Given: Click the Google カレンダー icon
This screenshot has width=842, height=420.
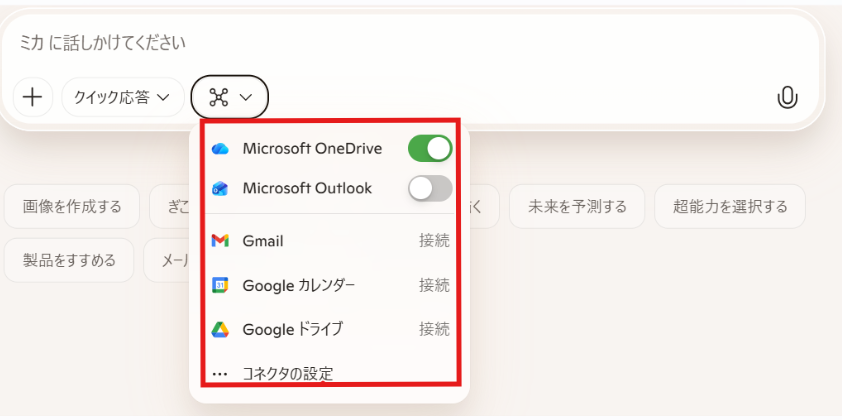Looking at the screenshot, I should click(x=221, y=285).
